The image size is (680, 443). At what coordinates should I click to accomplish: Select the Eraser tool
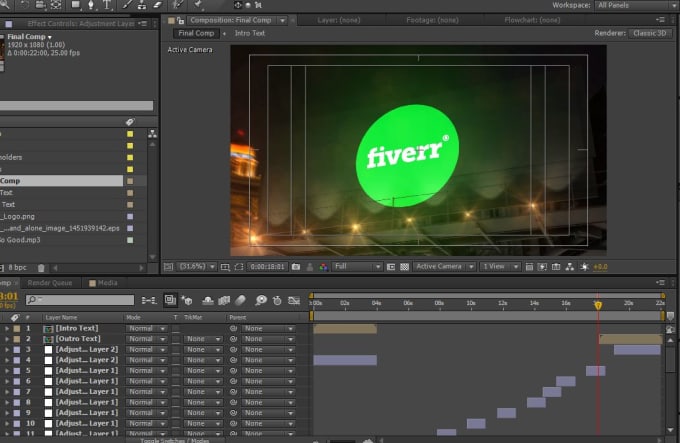point(157,5)
